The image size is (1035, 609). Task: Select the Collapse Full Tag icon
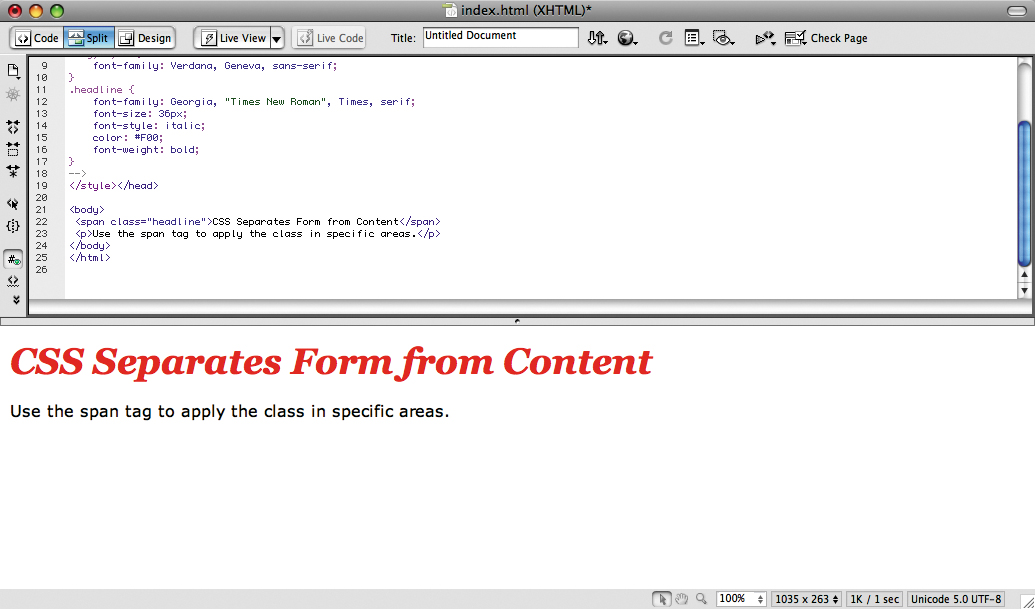point(13,127)
